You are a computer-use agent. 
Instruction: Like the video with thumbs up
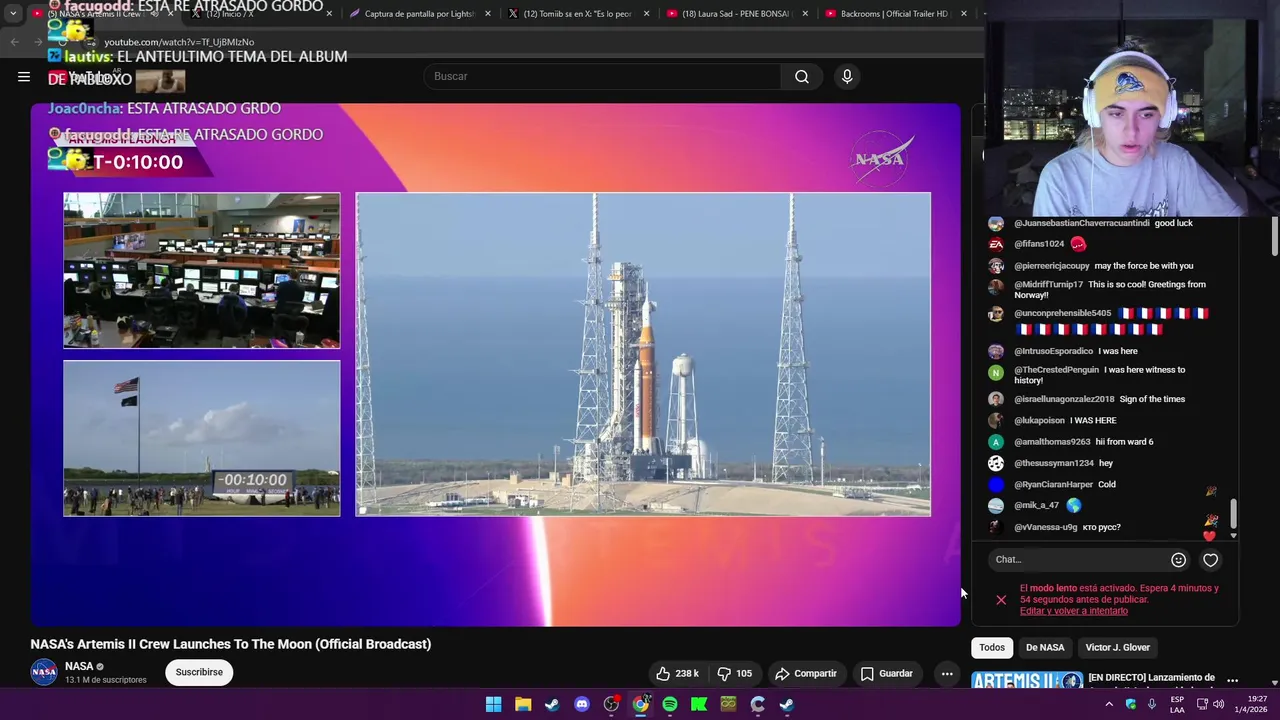pos(677,673)
